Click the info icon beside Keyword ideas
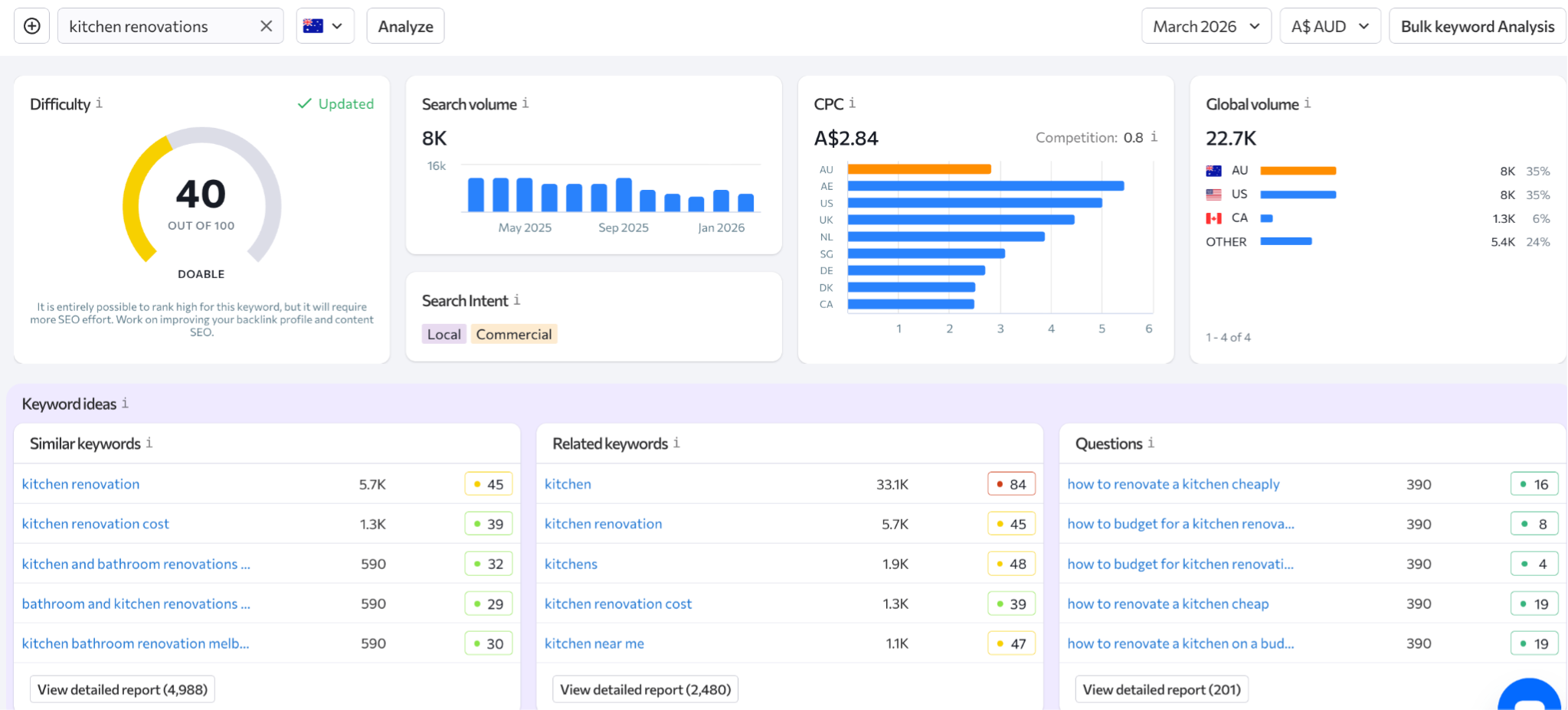 coord(125,403)
